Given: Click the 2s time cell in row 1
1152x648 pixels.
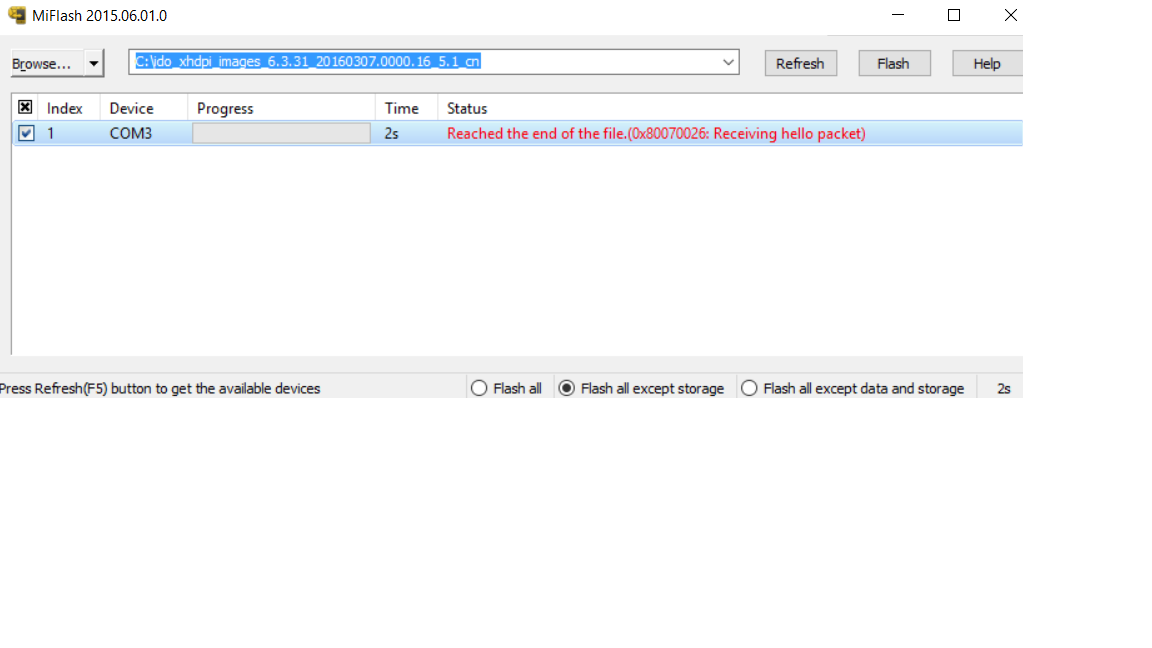Looking at the screenshot, I should [x=392, y=133].
